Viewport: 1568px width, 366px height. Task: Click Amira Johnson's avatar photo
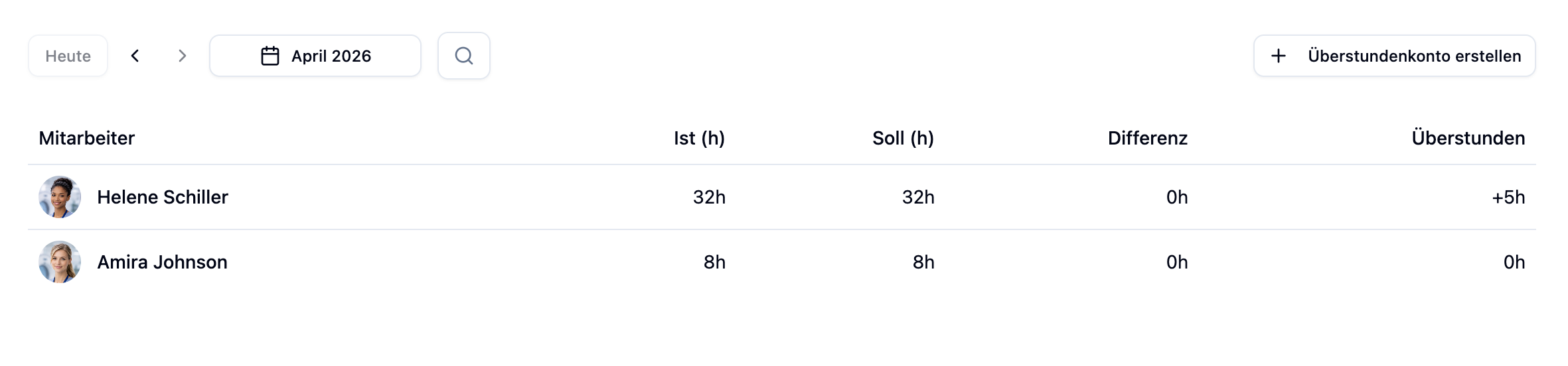point(60,262)
